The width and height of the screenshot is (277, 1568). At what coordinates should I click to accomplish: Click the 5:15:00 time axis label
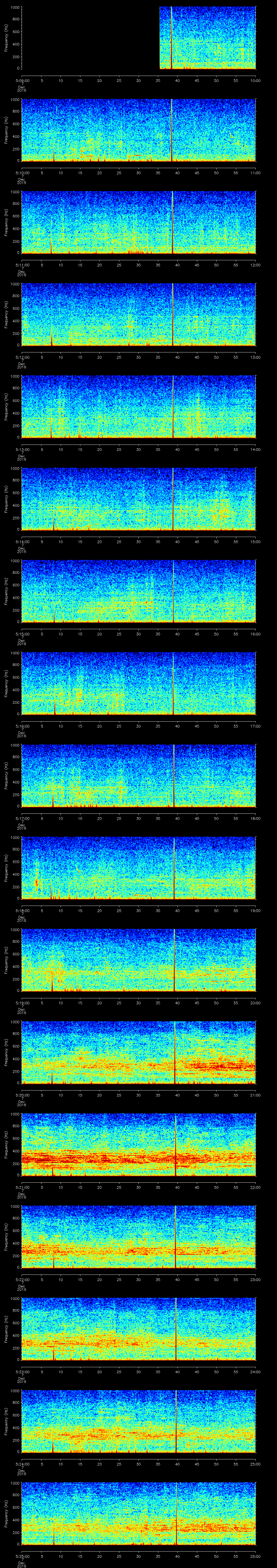22,634
